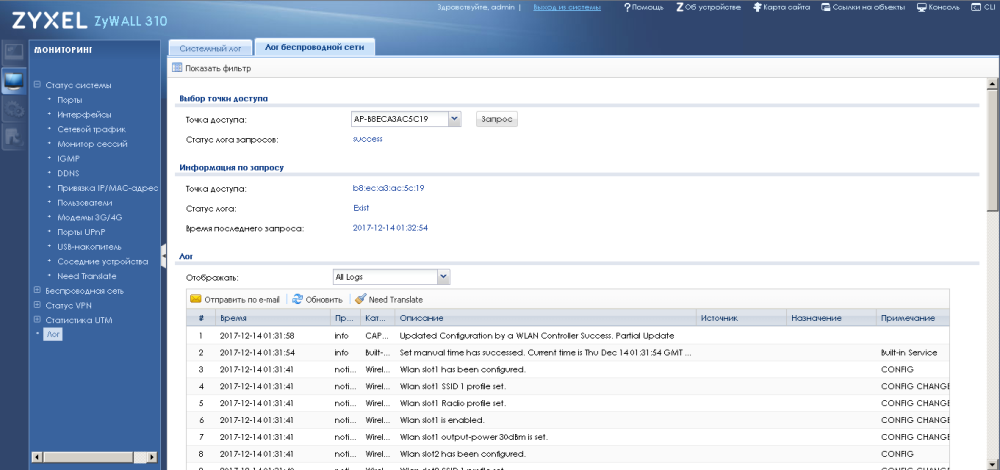This screenshot has height=470, width=1000.
Task: Click the Need Translate broom icon
Action: pyautogui.click(x=360, y=299)
